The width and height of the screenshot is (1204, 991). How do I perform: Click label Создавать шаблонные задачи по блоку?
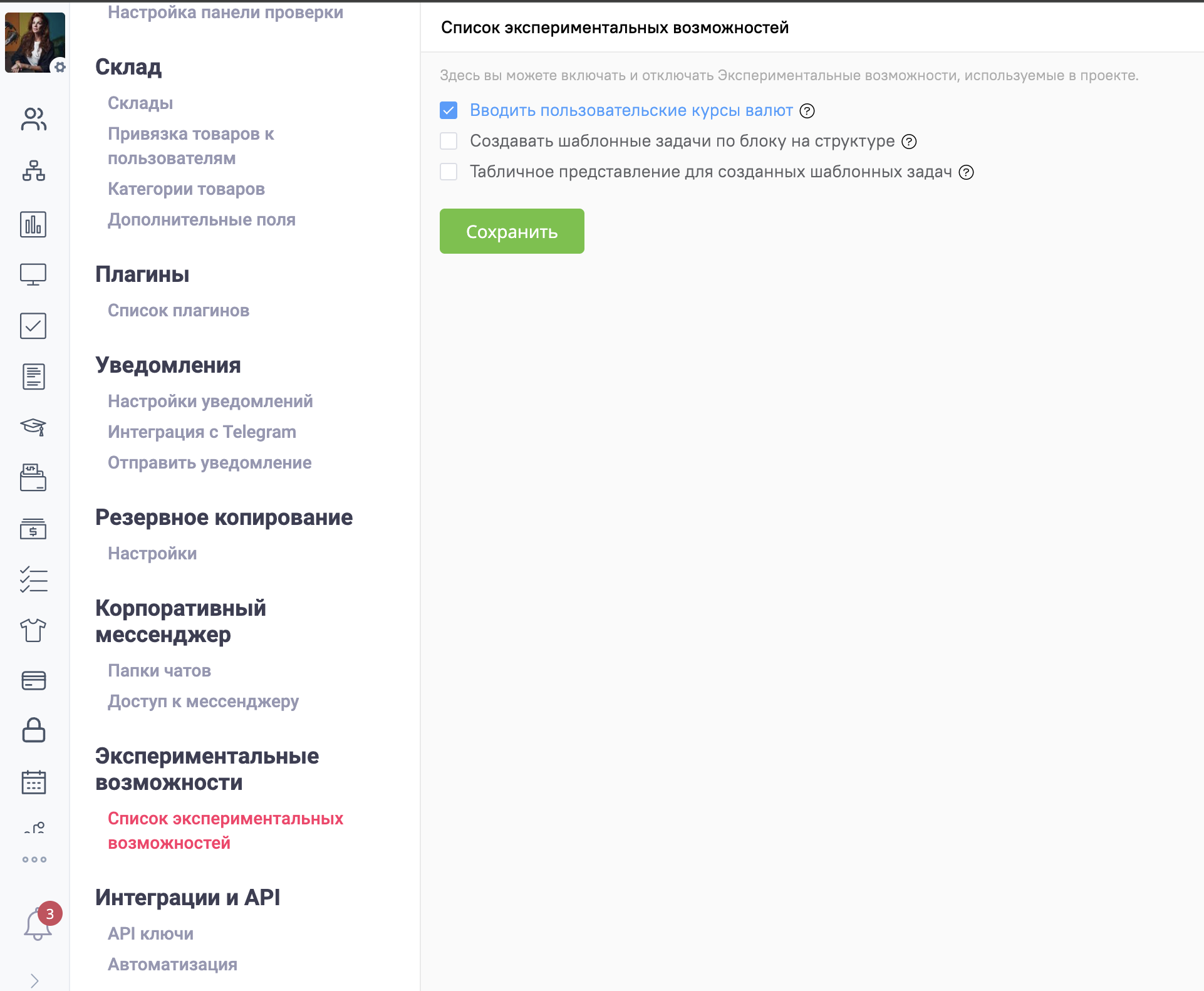(682, 141)
